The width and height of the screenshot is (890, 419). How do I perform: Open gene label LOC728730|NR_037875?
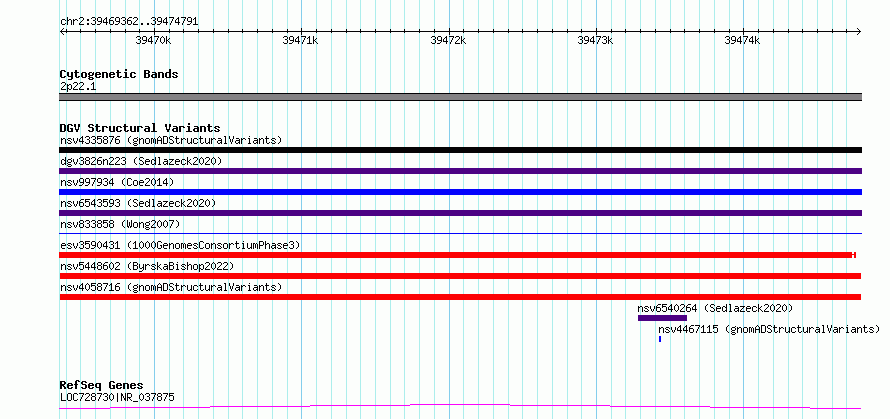(x=117, y=397)
